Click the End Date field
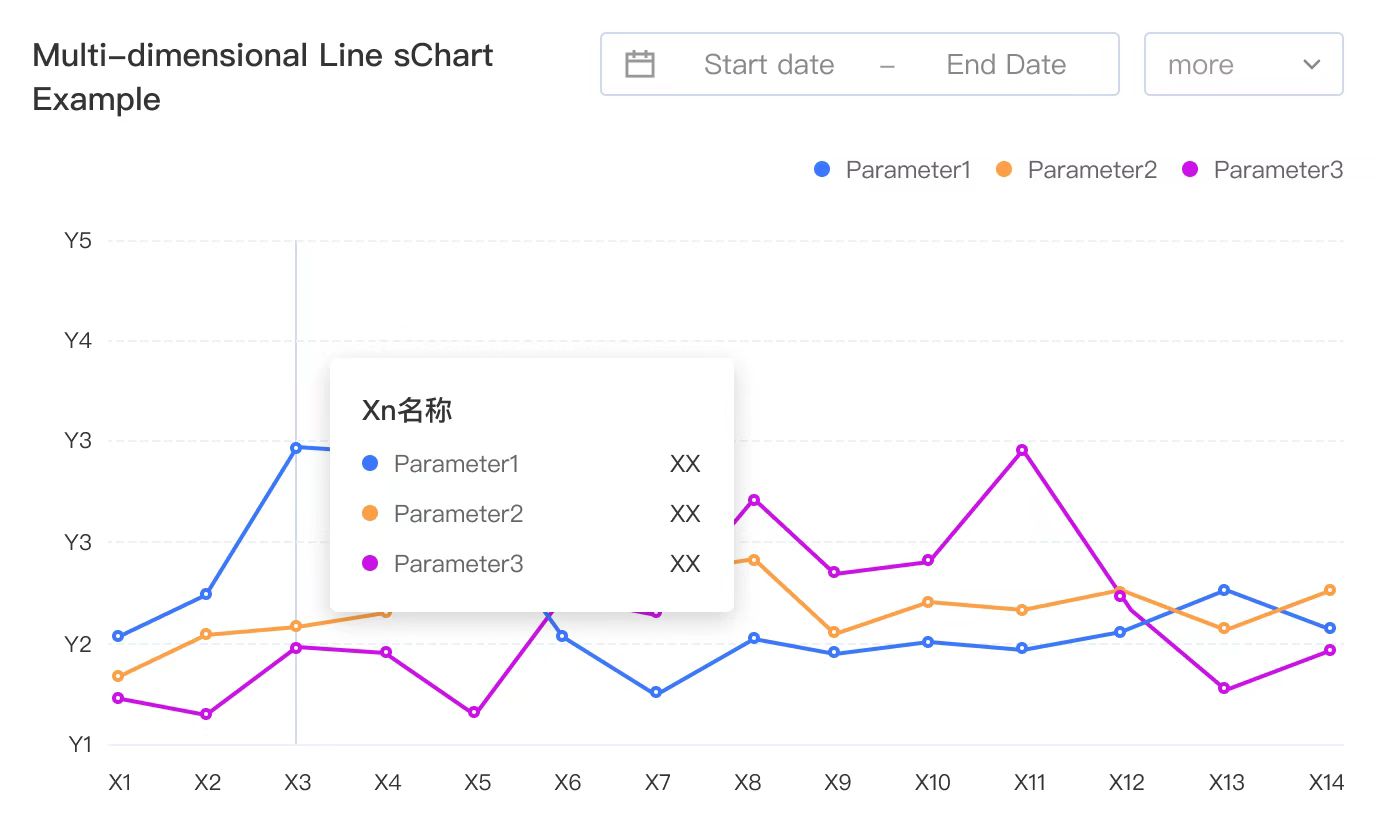Image resolution: width=1376 pixels, height=830 pixels. point(1005,65)
